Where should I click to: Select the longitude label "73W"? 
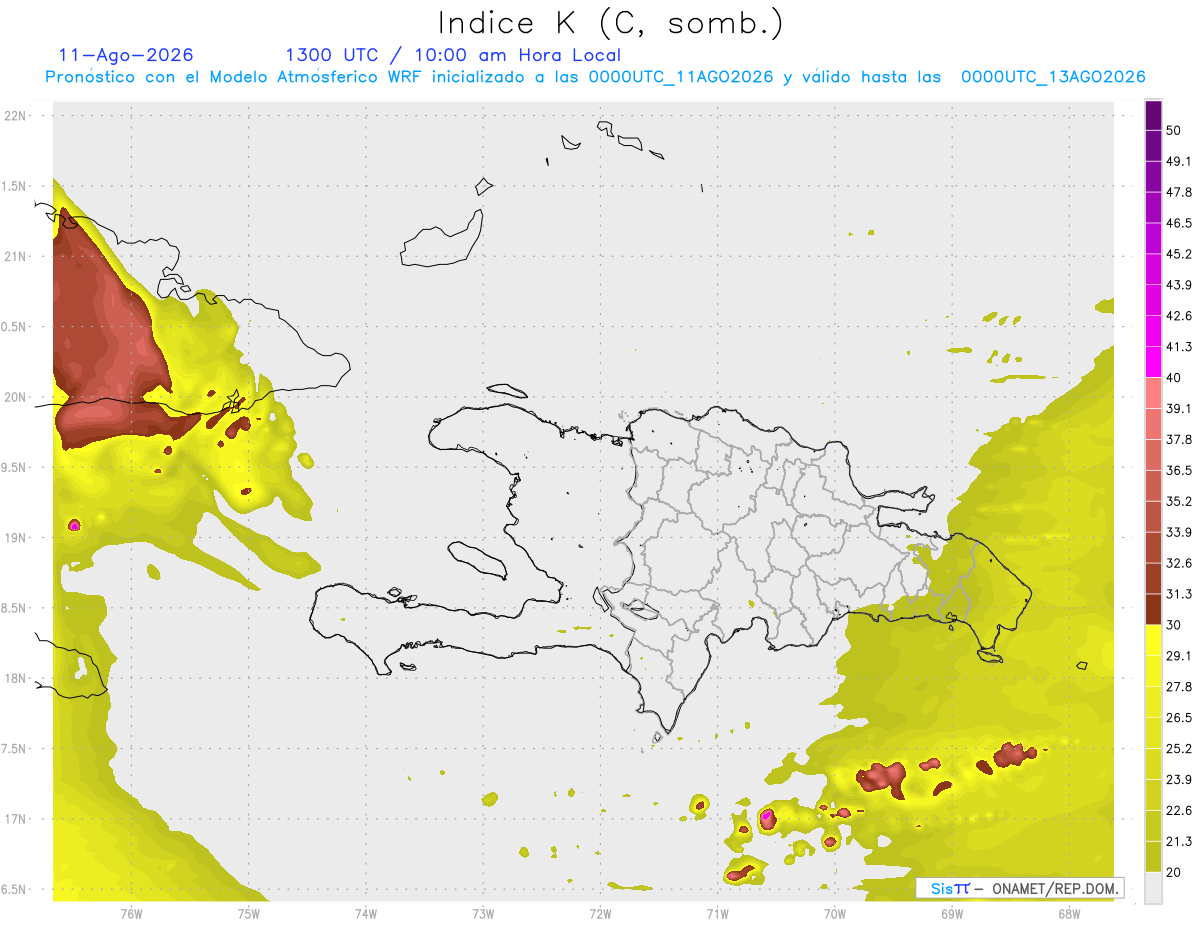tap(483, 913)
